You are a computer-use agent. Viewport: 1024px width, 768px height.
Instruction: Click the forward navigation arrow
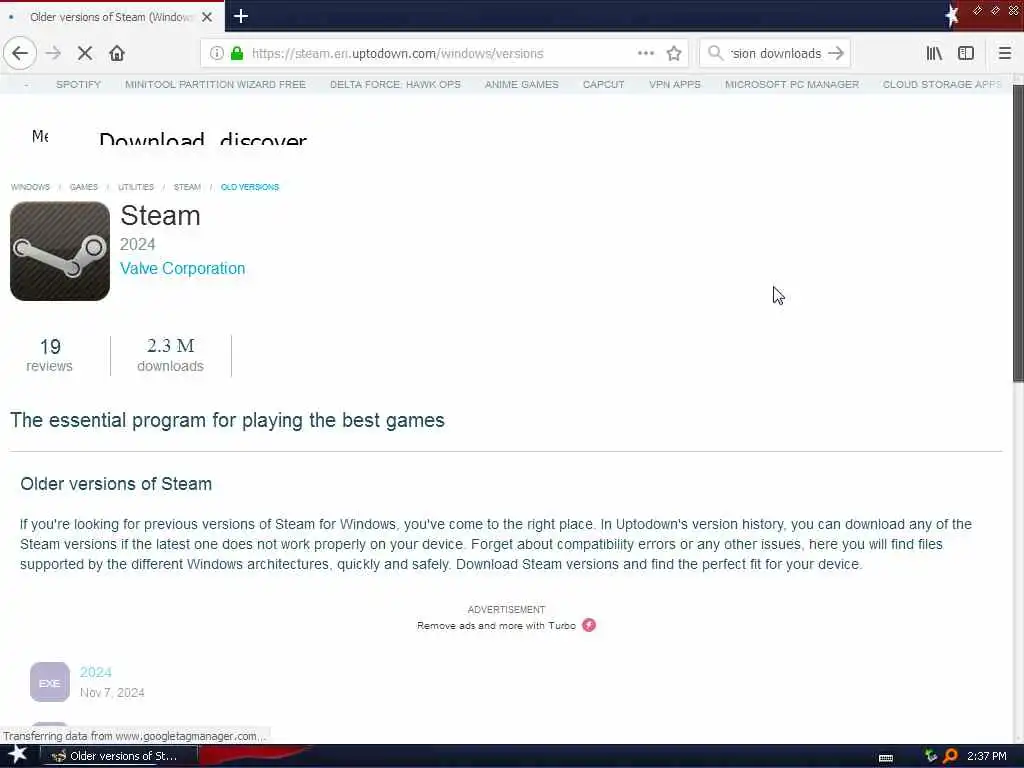(x=54, y=54)
